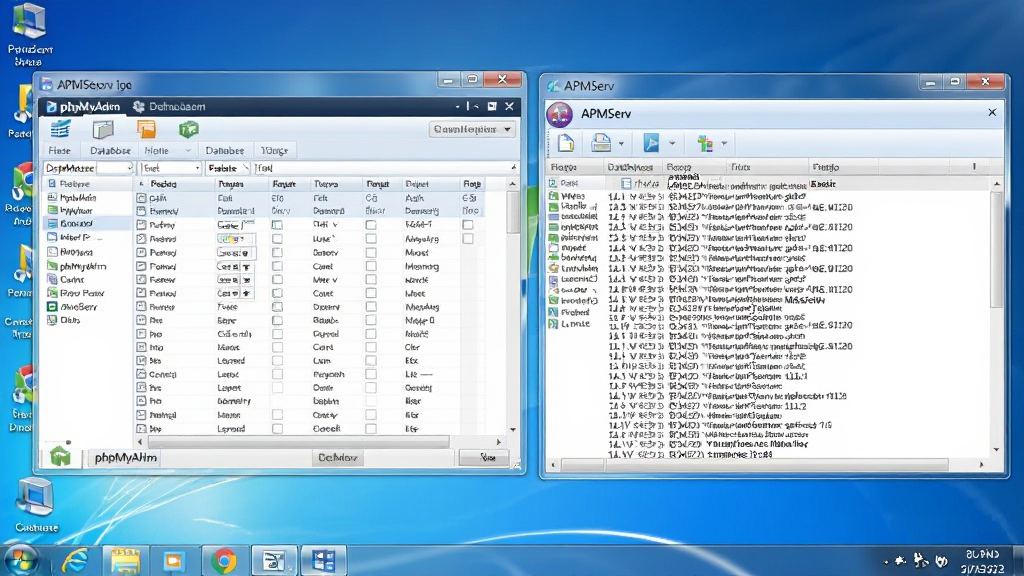Close the inner APMServ panel with its X
This screenshot has height=576, width=1024.
pyautogui.click(x=992, y=112)
